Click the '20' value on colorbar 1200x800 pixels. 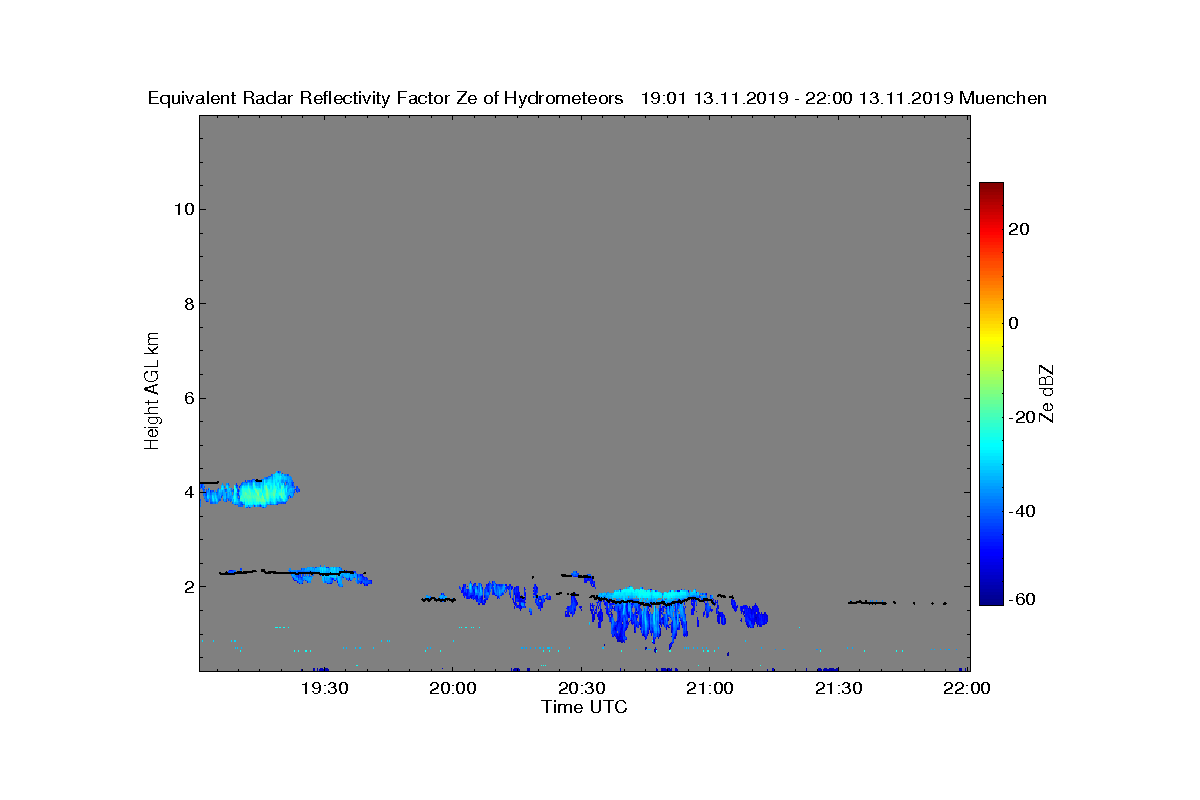pos(1019,229)
